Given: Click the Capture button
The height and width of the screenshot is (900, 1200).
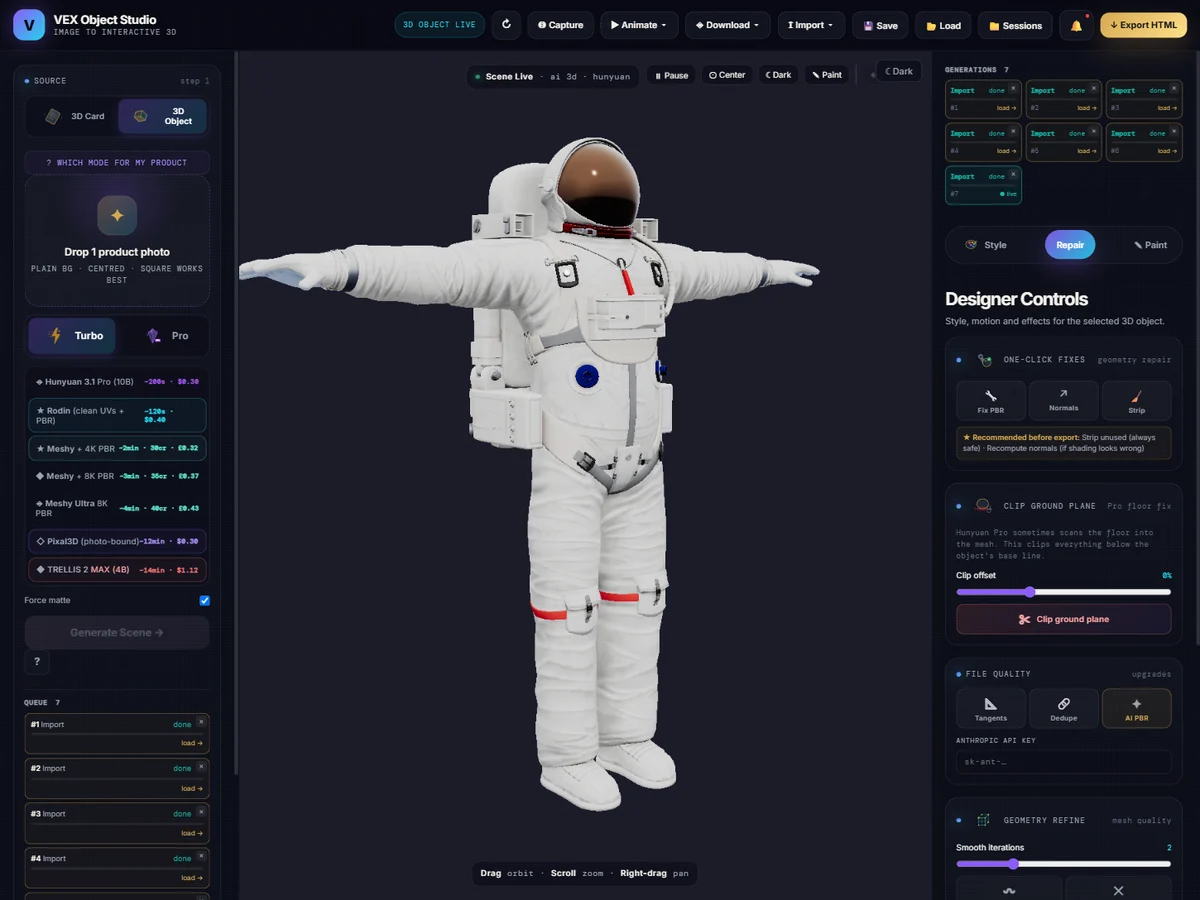Looking at the screenshot, I should click(x=560, y=25).
